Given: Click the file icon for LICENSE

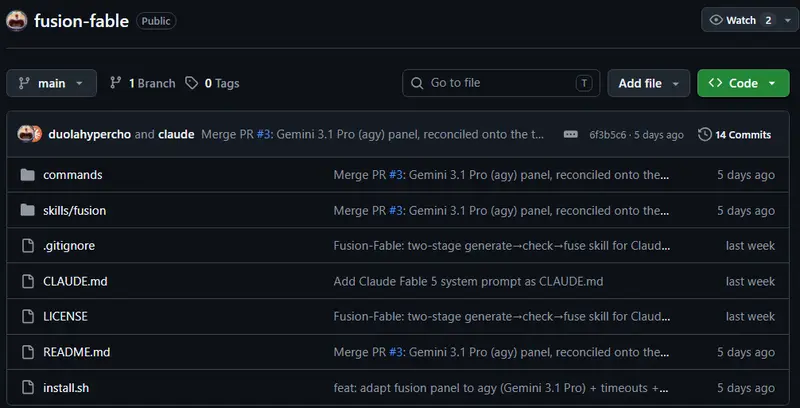Looking at the screenshot, I should point(28,316).
